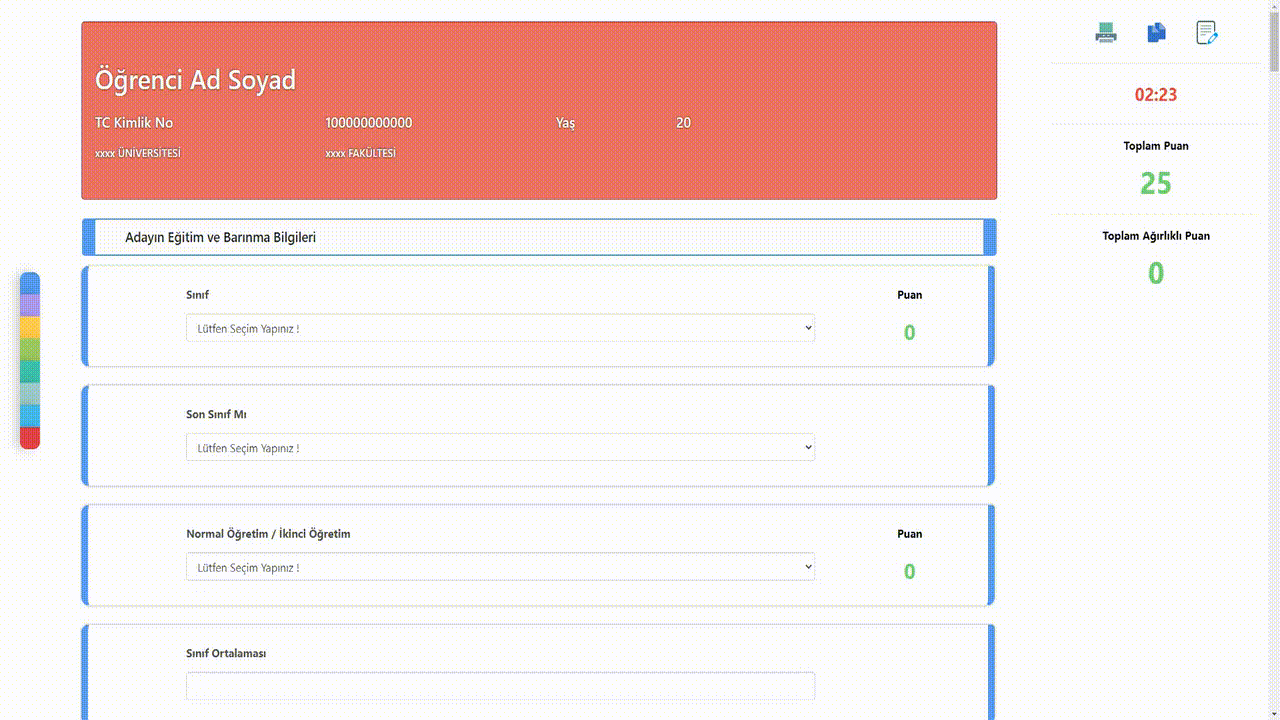Viewport: 1280px width, 720px height.
Task: Open the note edit pencil icon
Action: click(x=1207, y=33)
